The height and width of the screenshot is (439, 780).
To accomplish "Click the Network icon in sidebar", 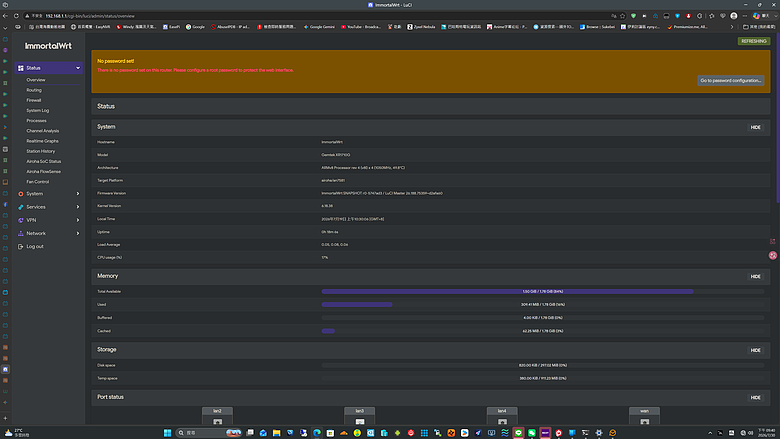I will (x=20, y=233).
